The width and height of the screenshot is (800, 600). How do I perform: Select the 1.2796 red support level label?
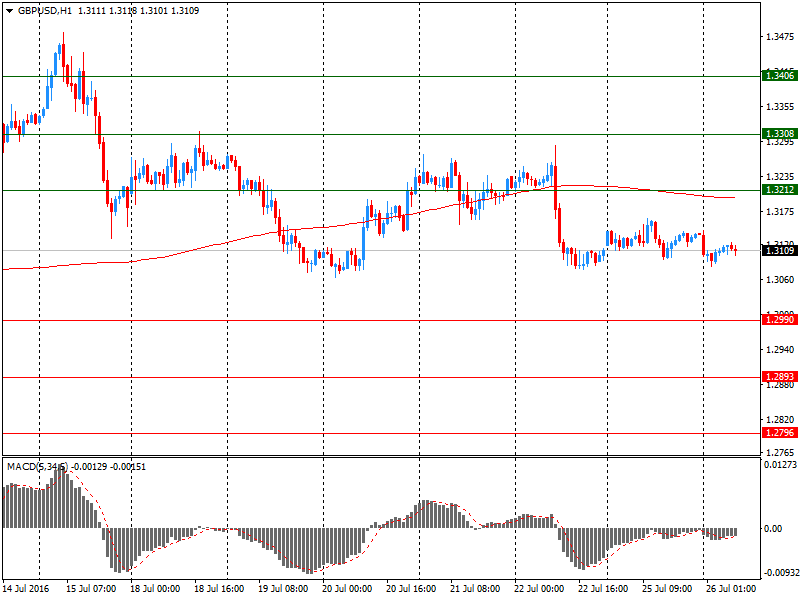[x=780, y=433]
